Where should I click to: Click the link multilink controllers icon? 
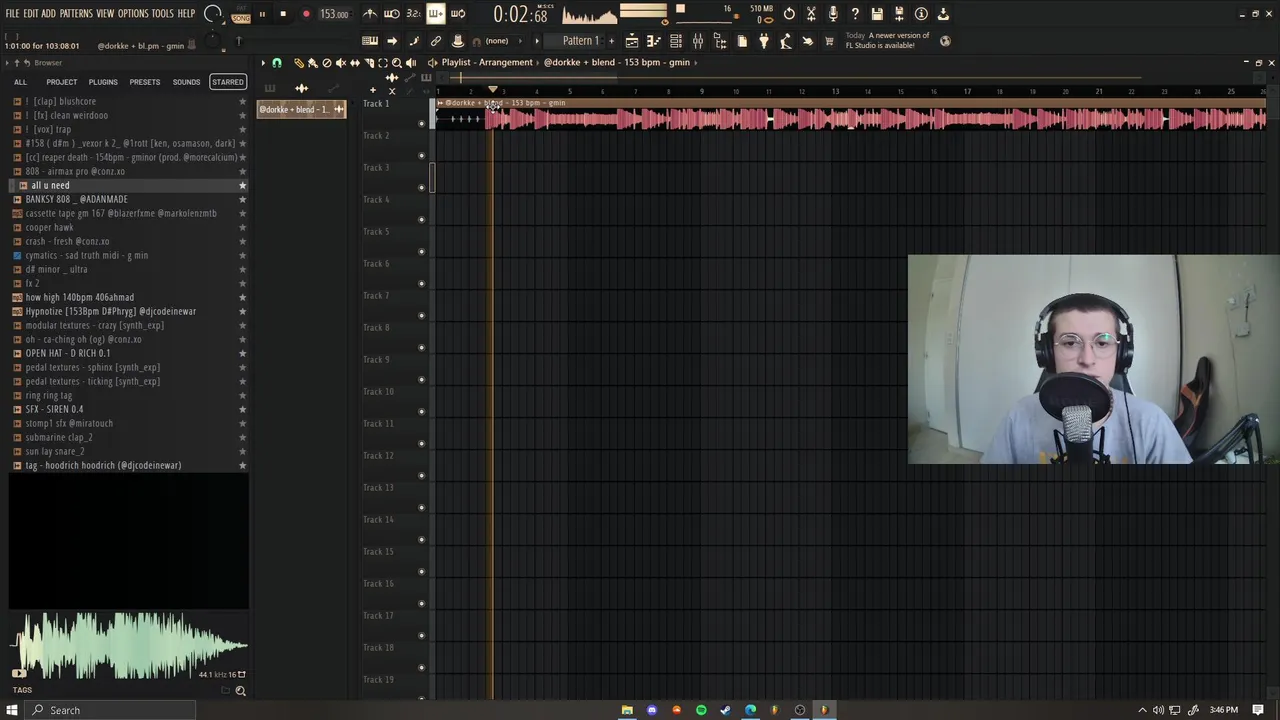tap(435, 41)
